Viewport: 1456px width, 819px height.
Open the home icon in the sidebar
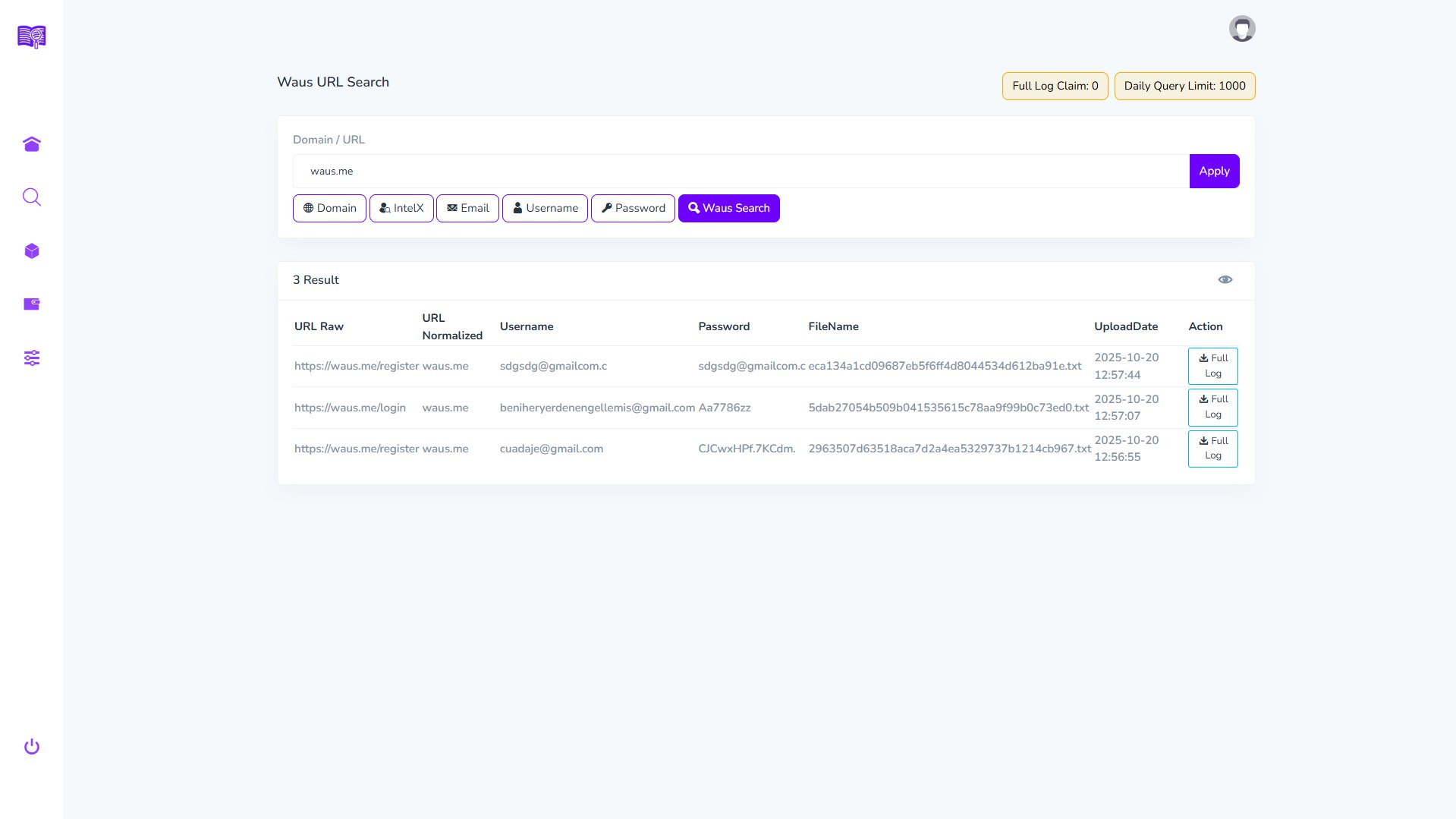(x=32, y=144)
